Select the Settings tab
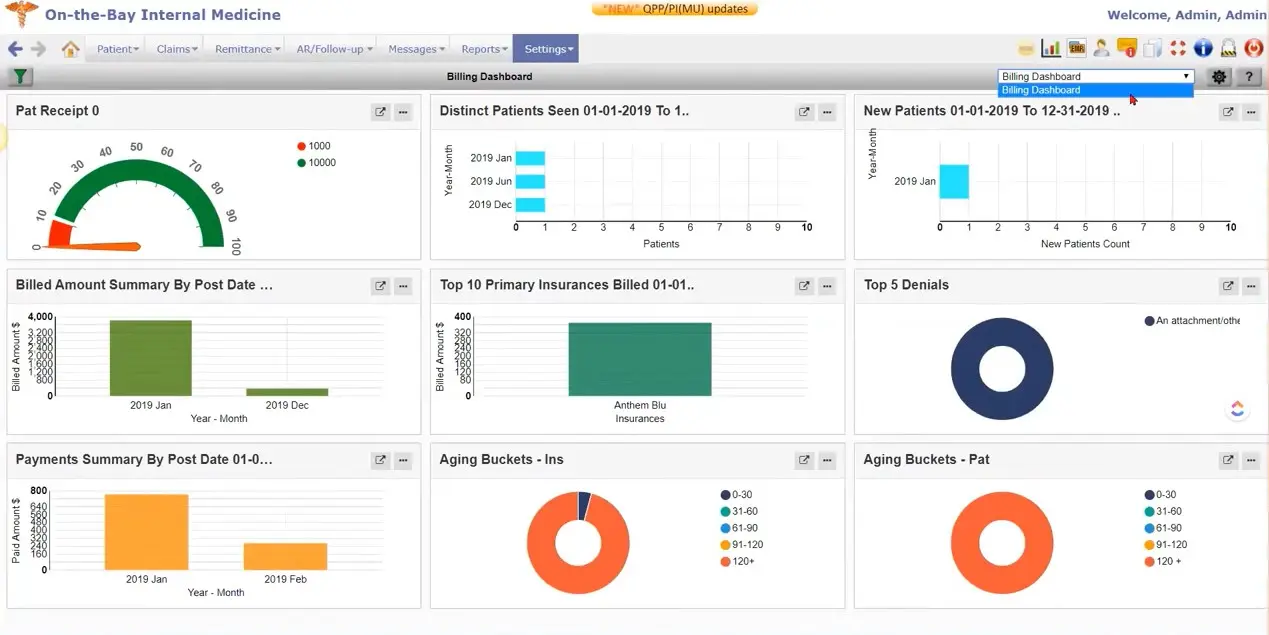This screenshot has height=635, width=1269. click(546, 48)
